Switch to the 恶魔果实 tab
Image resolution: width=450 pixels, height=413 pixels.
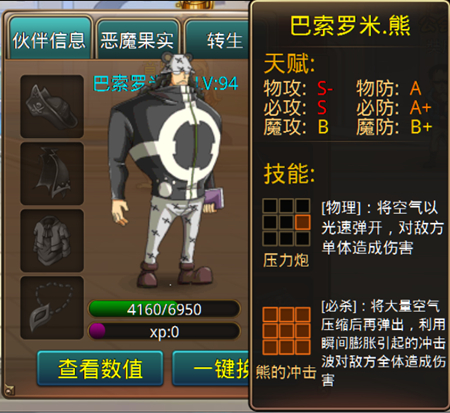click(x=137, y=40)
